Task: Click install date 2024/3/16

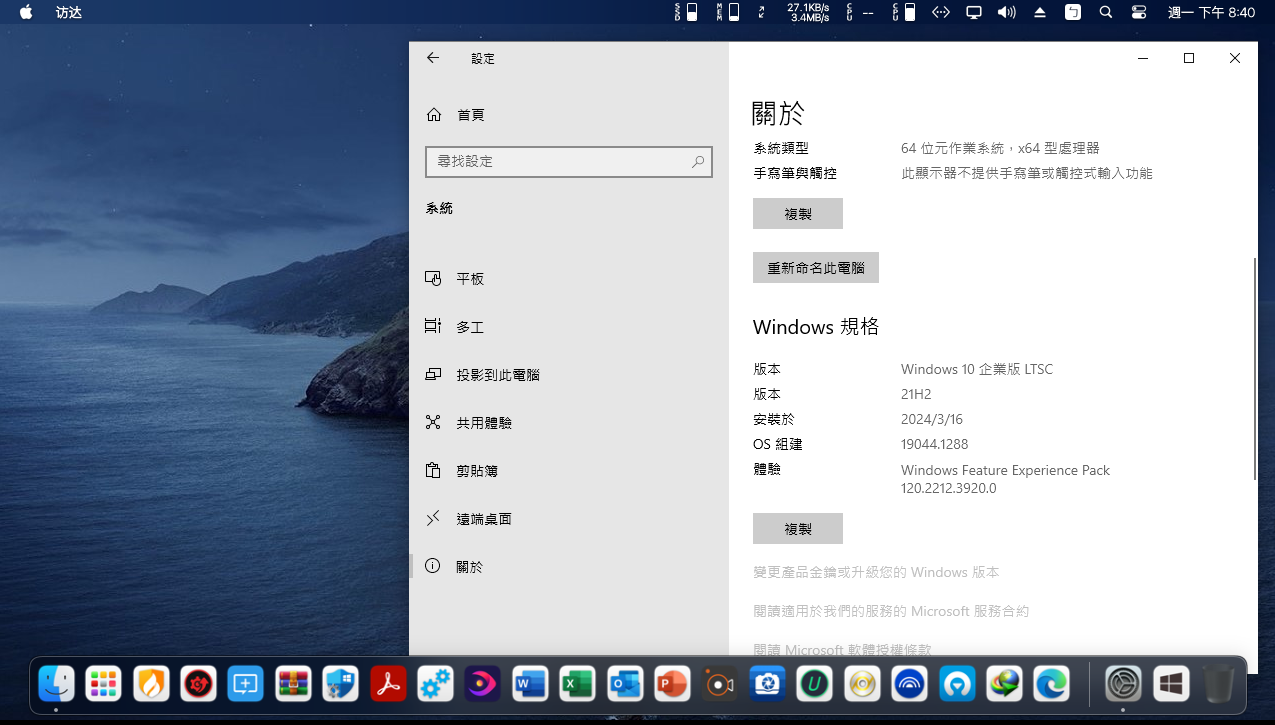Action: point(932,419)
